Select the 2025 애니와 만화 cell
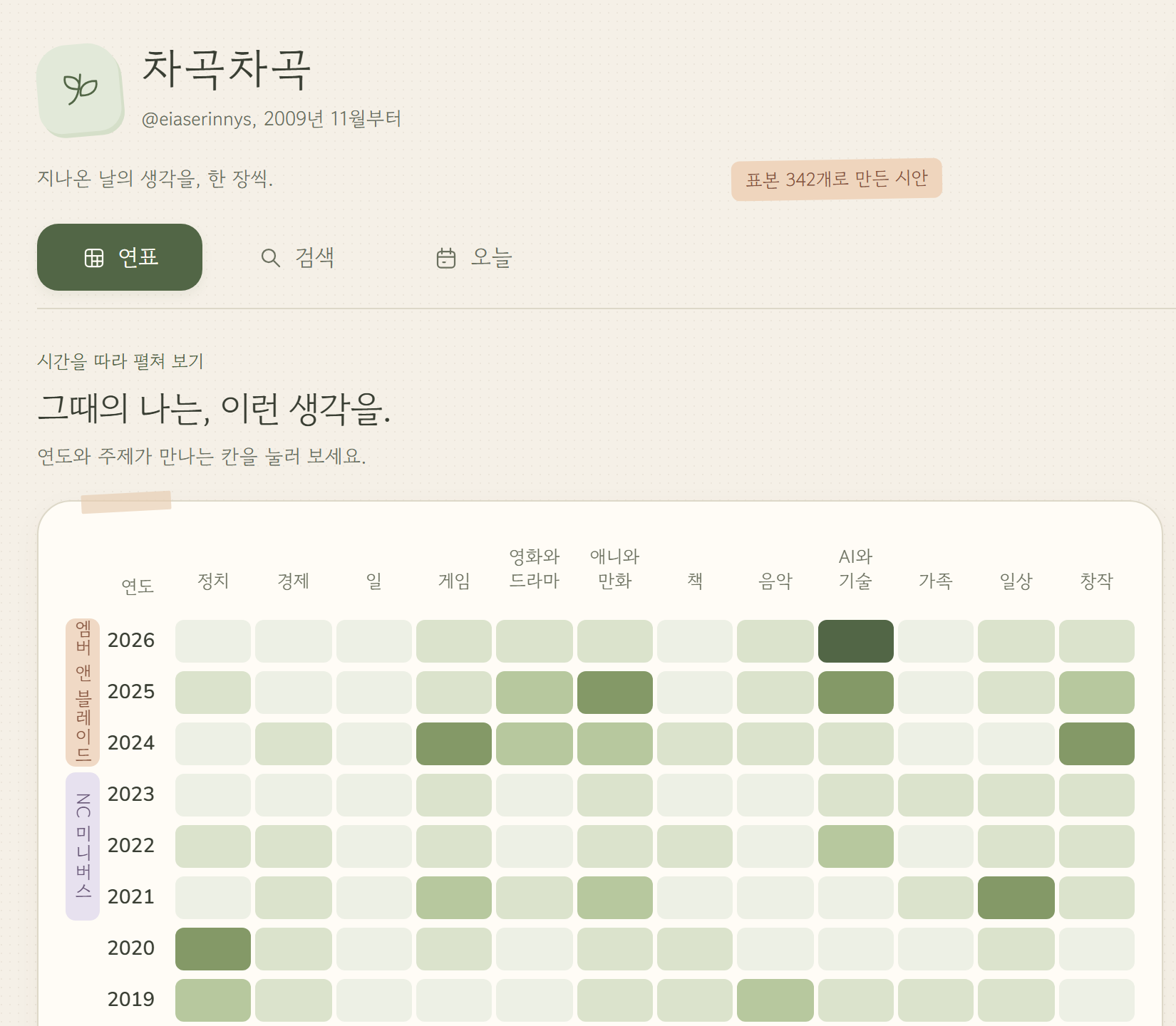The image size is (1176, 1026). pyautogui.click(x=614, y=693)
